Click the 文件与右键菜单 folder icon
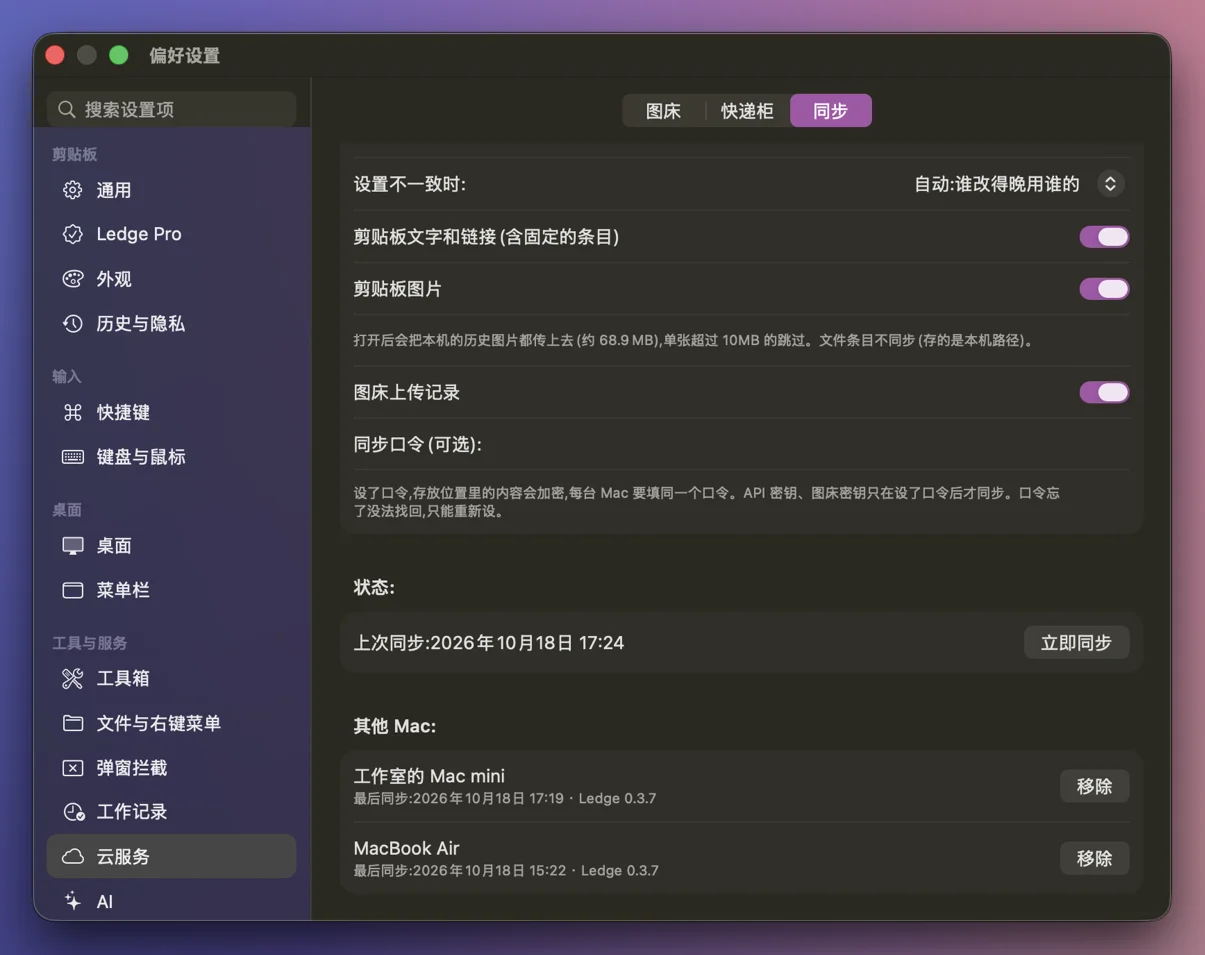The height and width of the screenshot is (955, 1205). click(x=73, y=723)
